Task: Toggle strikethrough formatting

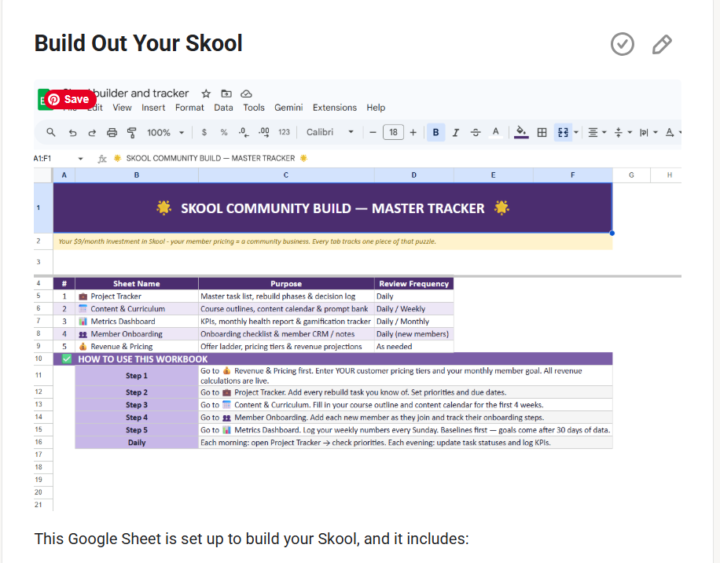Action: click(x=476, y=133)
